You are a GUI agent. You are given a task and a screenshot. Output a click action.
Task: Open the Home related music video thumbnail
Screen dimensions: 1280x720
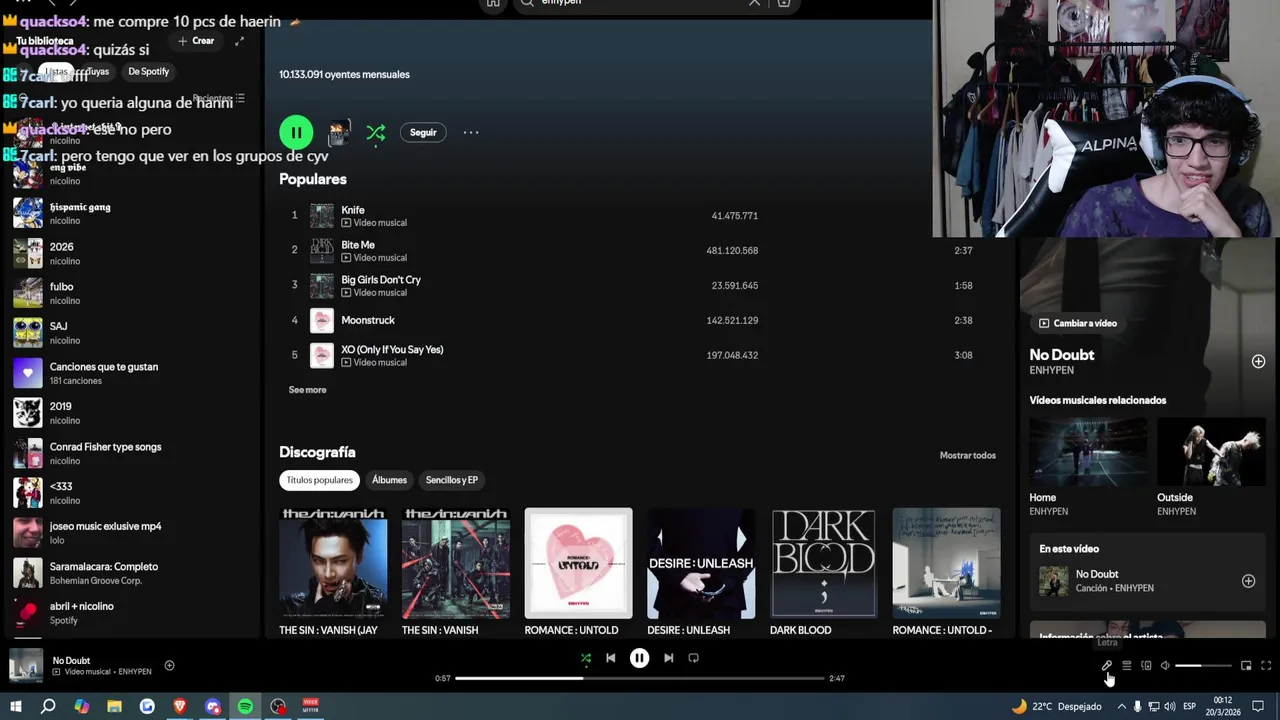pyautogui.click(x=1088, y=452)
